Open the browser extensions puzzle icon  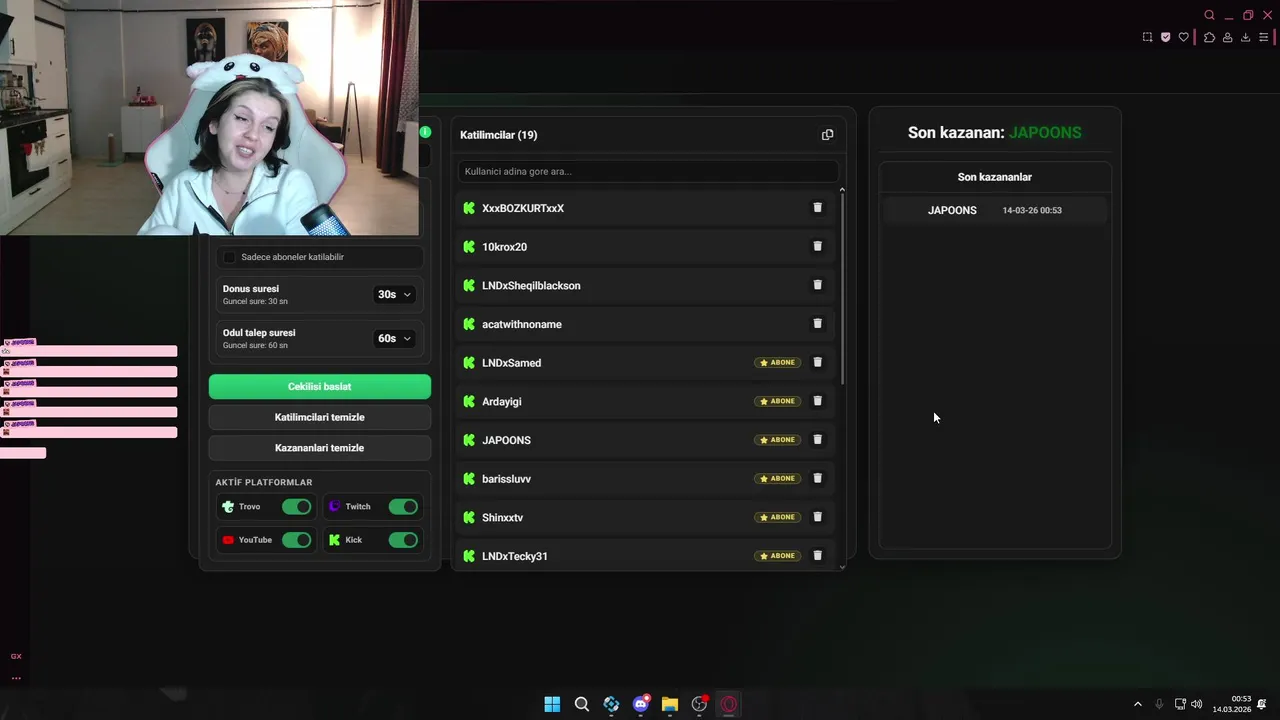tap(1209, 37)
